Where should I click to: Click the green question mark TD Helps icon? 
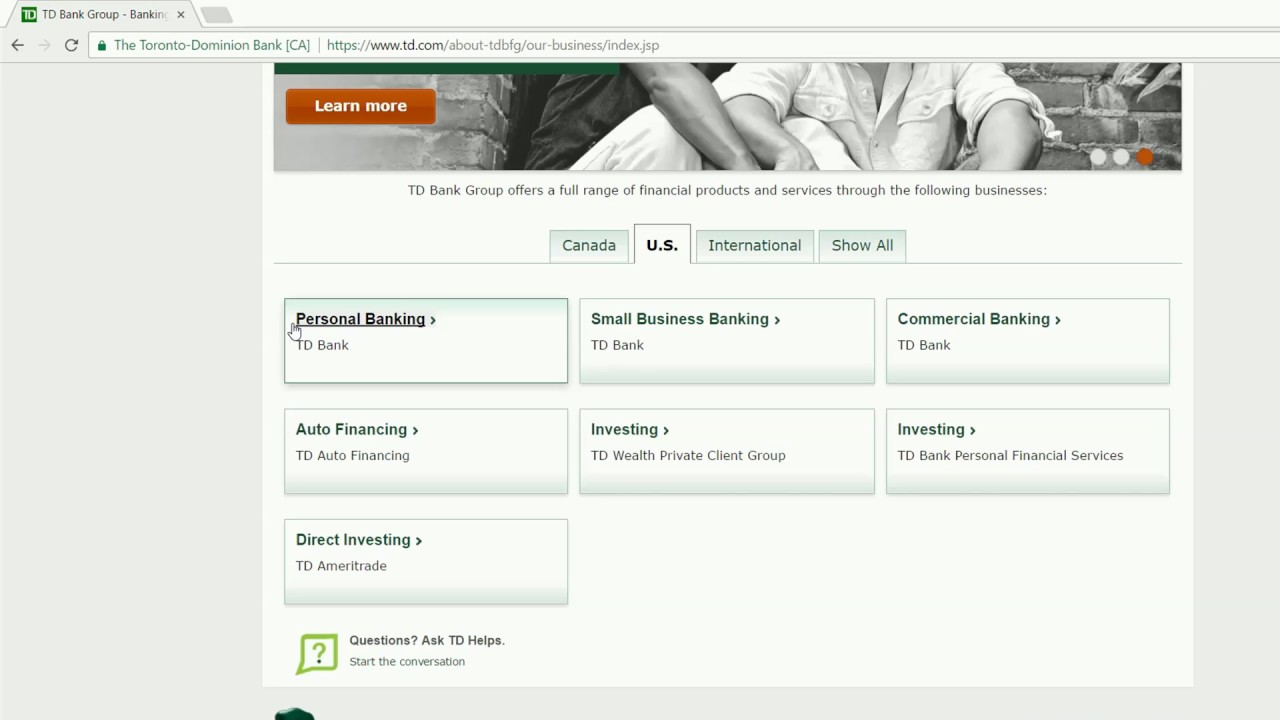pyautogui.click(x=317, y=653)
